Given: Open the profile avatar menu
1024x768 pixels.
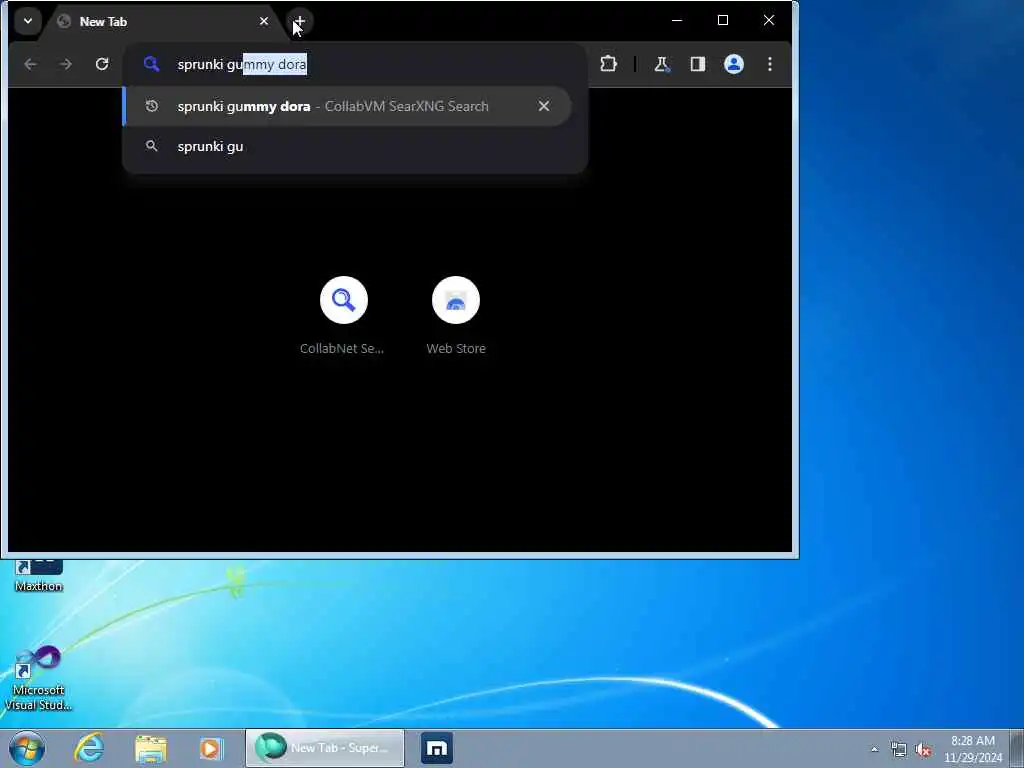Looking at the screenshot, I should (x=734, y=64).
